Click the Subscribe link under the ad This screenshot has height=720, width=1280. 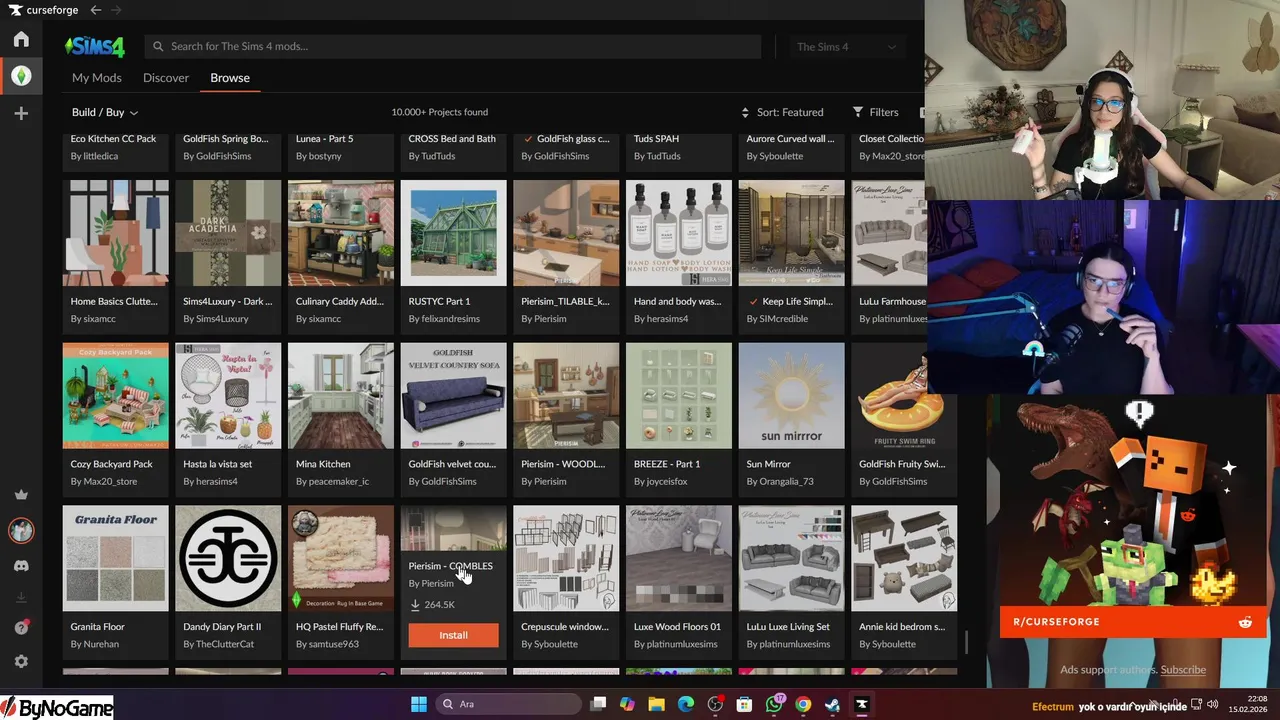[x=1183, y=670]
